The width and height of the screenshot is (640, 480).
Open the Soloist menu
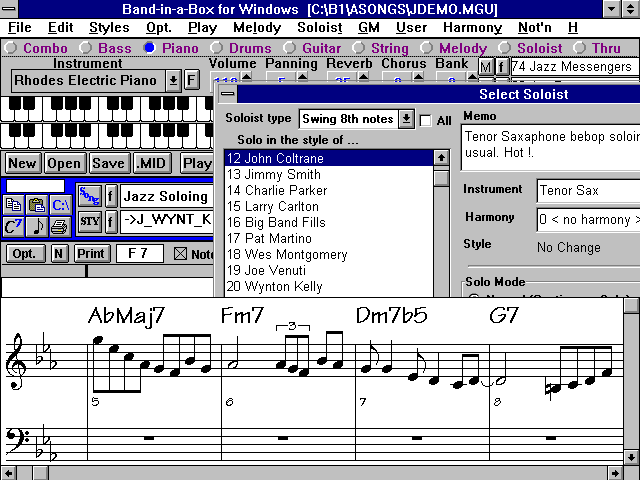pyautogui.click(x=320, y=27)
